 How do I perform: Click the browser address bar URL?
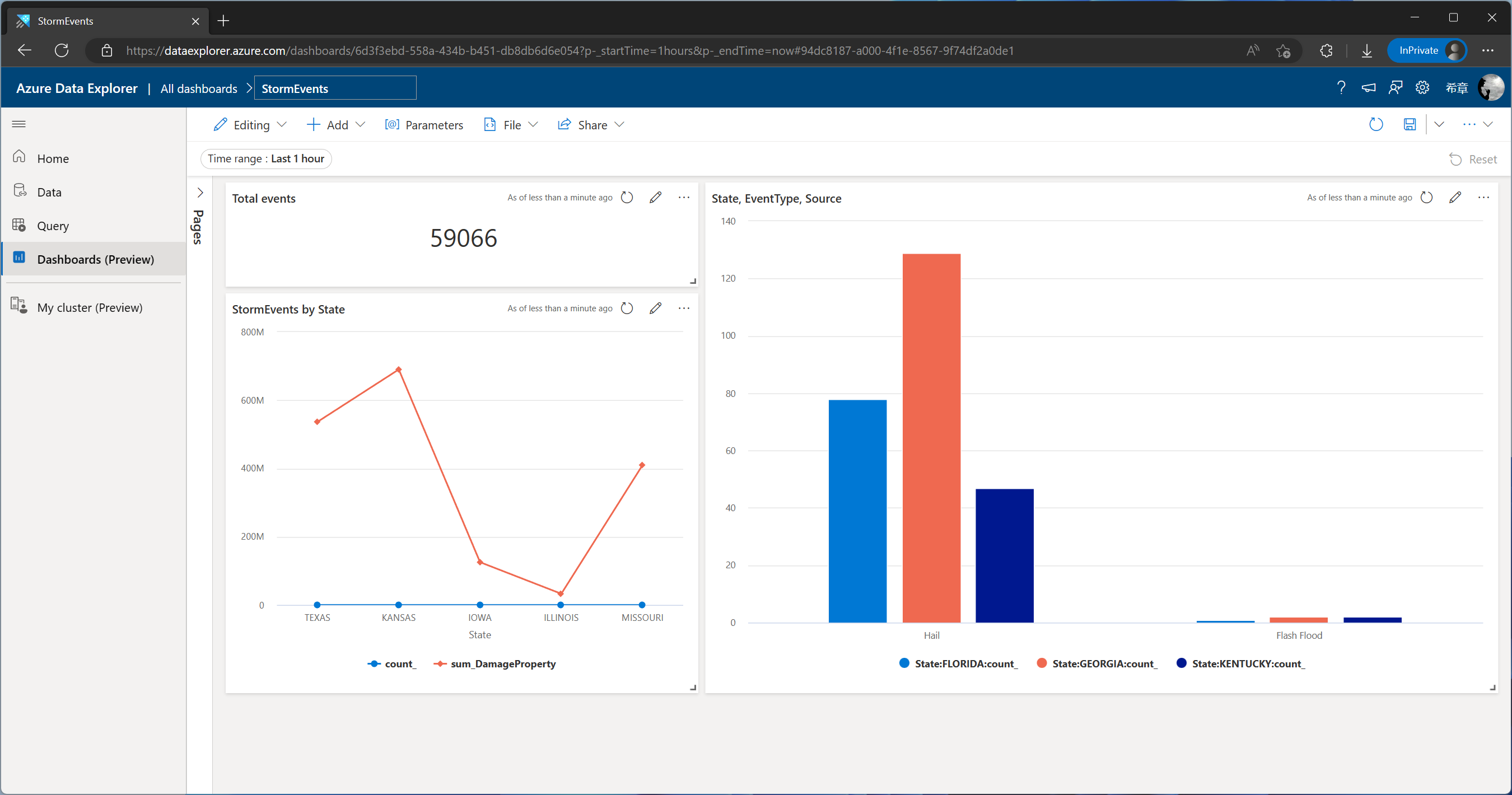click(x=570, y=50)
